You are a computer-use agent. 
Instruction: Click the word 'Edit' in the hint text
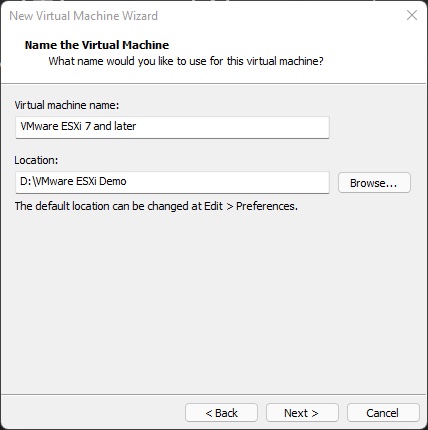[213, 206]
